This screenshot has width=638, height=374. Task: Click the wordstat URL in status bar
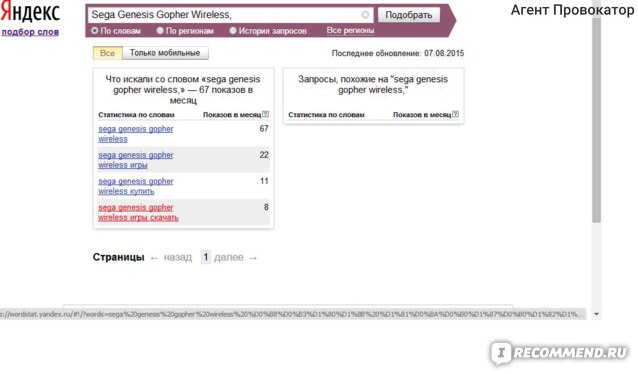click(x=291, y=314)
